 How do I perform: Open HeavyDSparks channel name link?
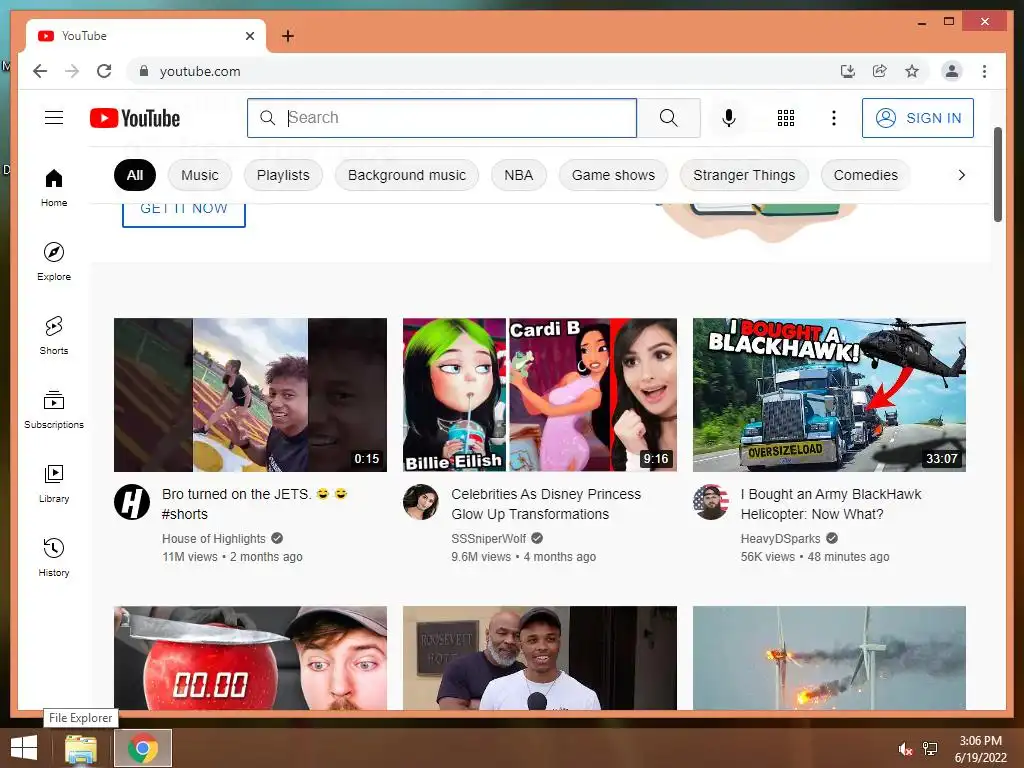[780, 538]
